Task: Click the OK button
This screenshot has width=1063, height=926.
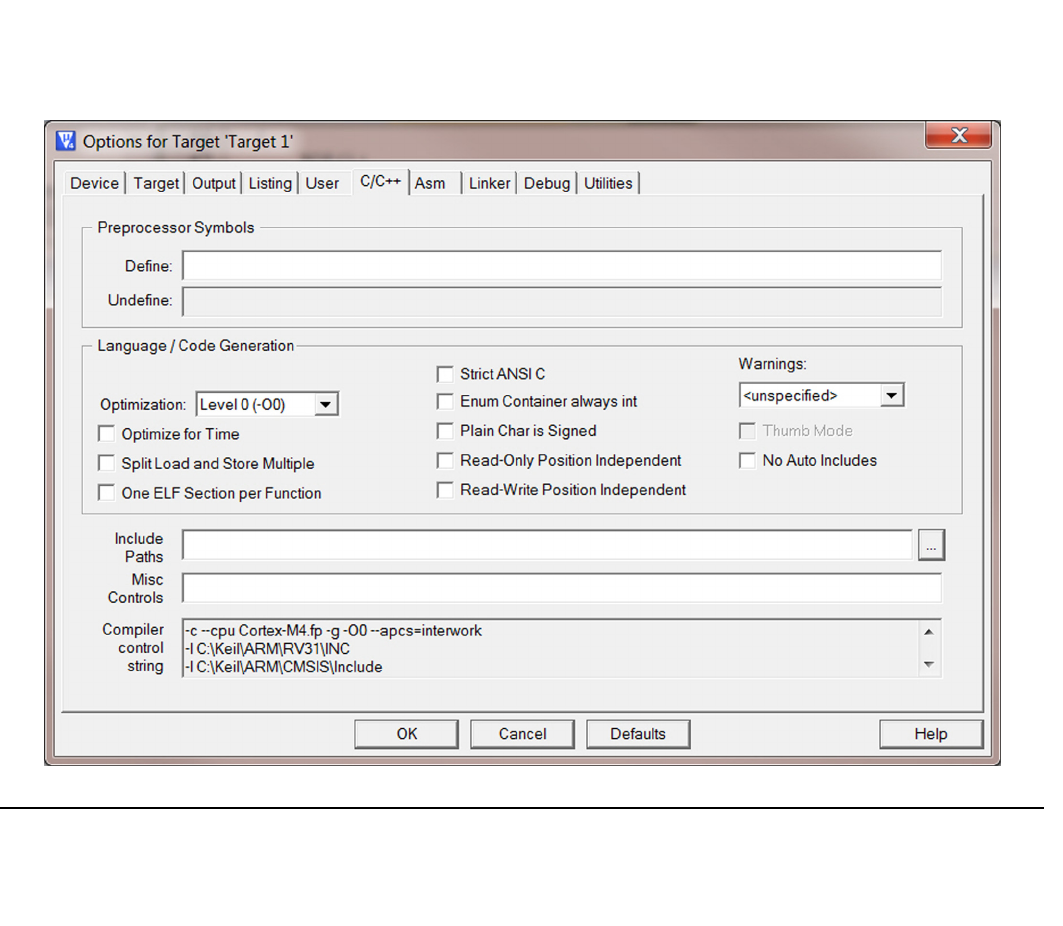Action: pyautogui.click(x=407, y=734)
